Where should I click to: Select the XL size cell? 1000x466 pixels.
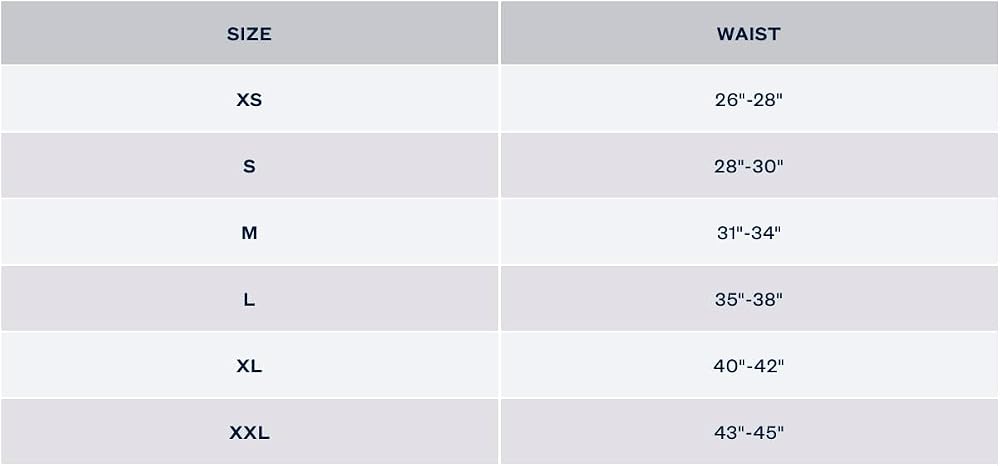click(x=249, y=366)
